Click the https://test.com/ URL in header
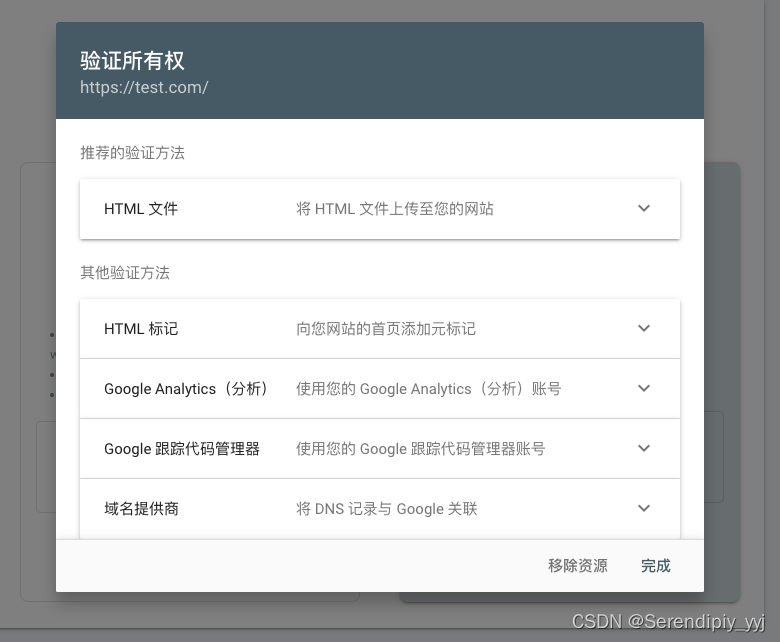Image resolution: width=780 pixels, height=642 pixels. pos(144,88)
